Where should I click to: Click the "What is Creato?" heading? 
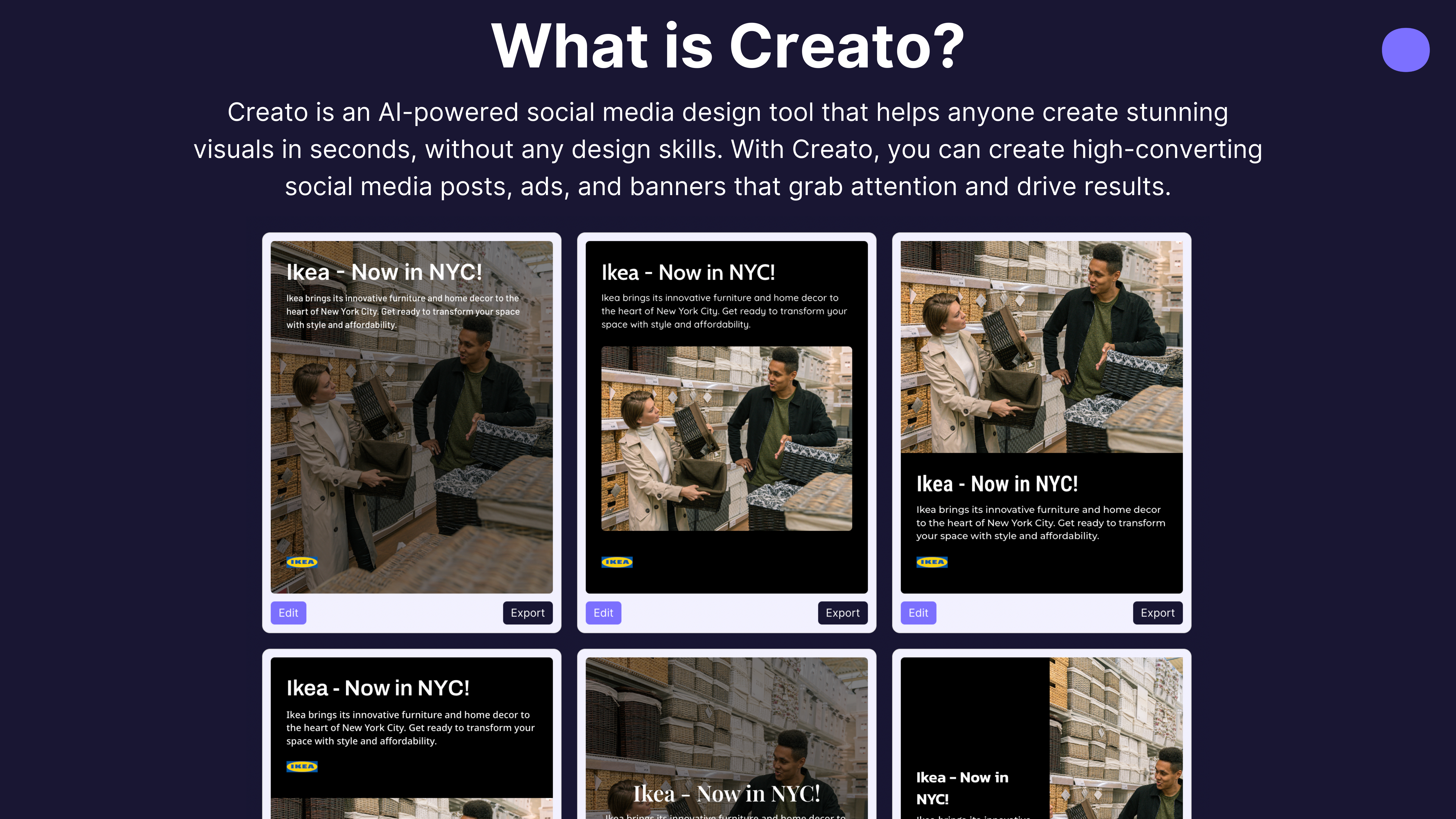click(x=728, y=46)
